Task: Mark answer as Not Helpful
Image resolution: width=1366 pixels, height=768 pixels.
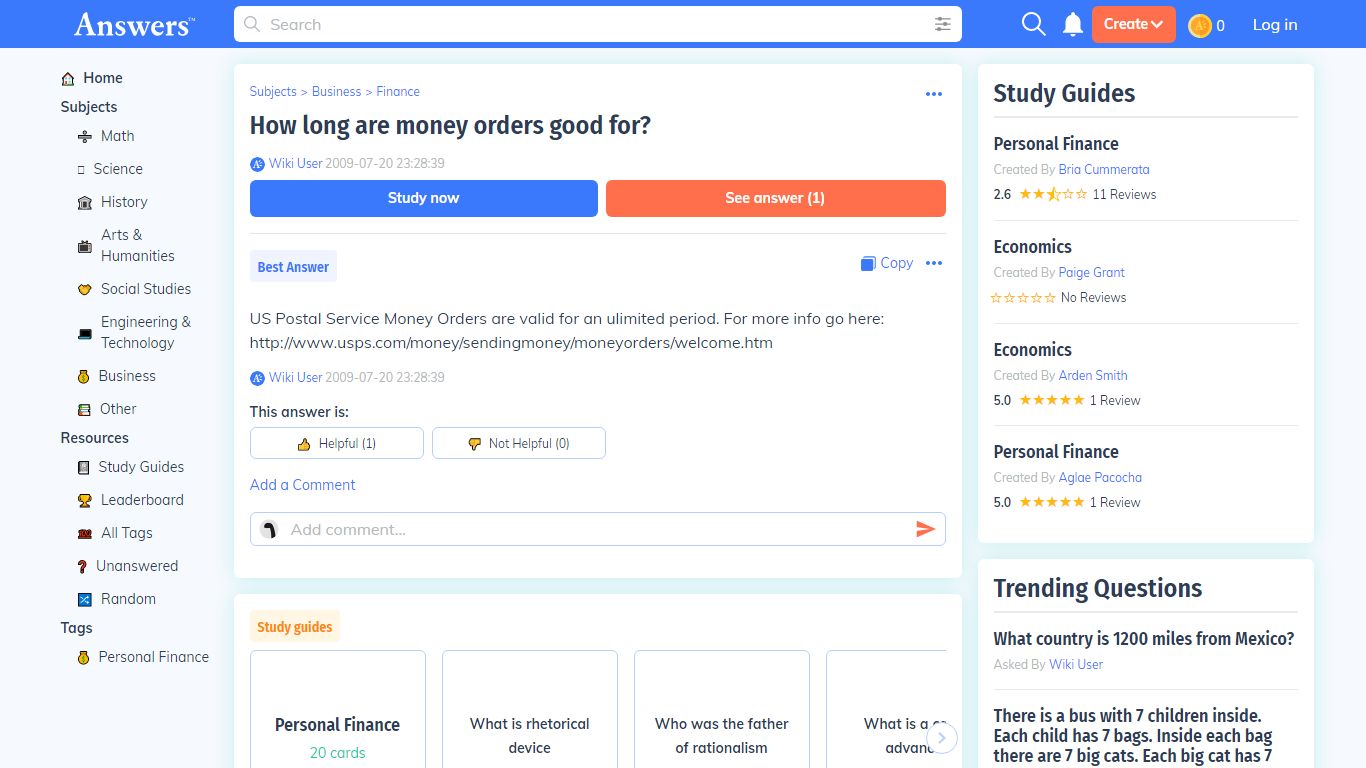Action: [x=519, y=443]
